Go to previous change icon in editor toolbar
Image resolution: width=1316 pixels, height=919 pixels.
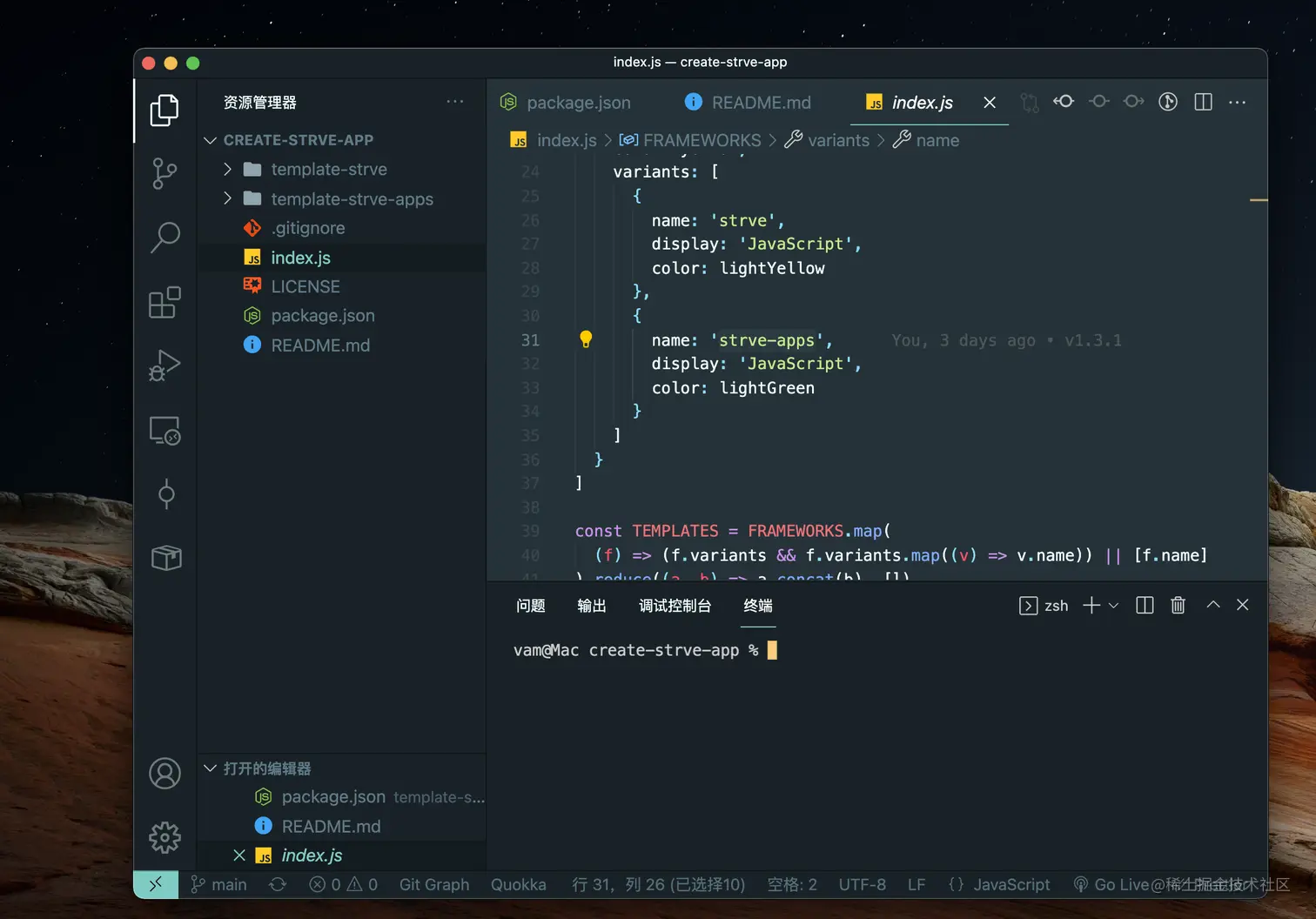pos(1064,102)
